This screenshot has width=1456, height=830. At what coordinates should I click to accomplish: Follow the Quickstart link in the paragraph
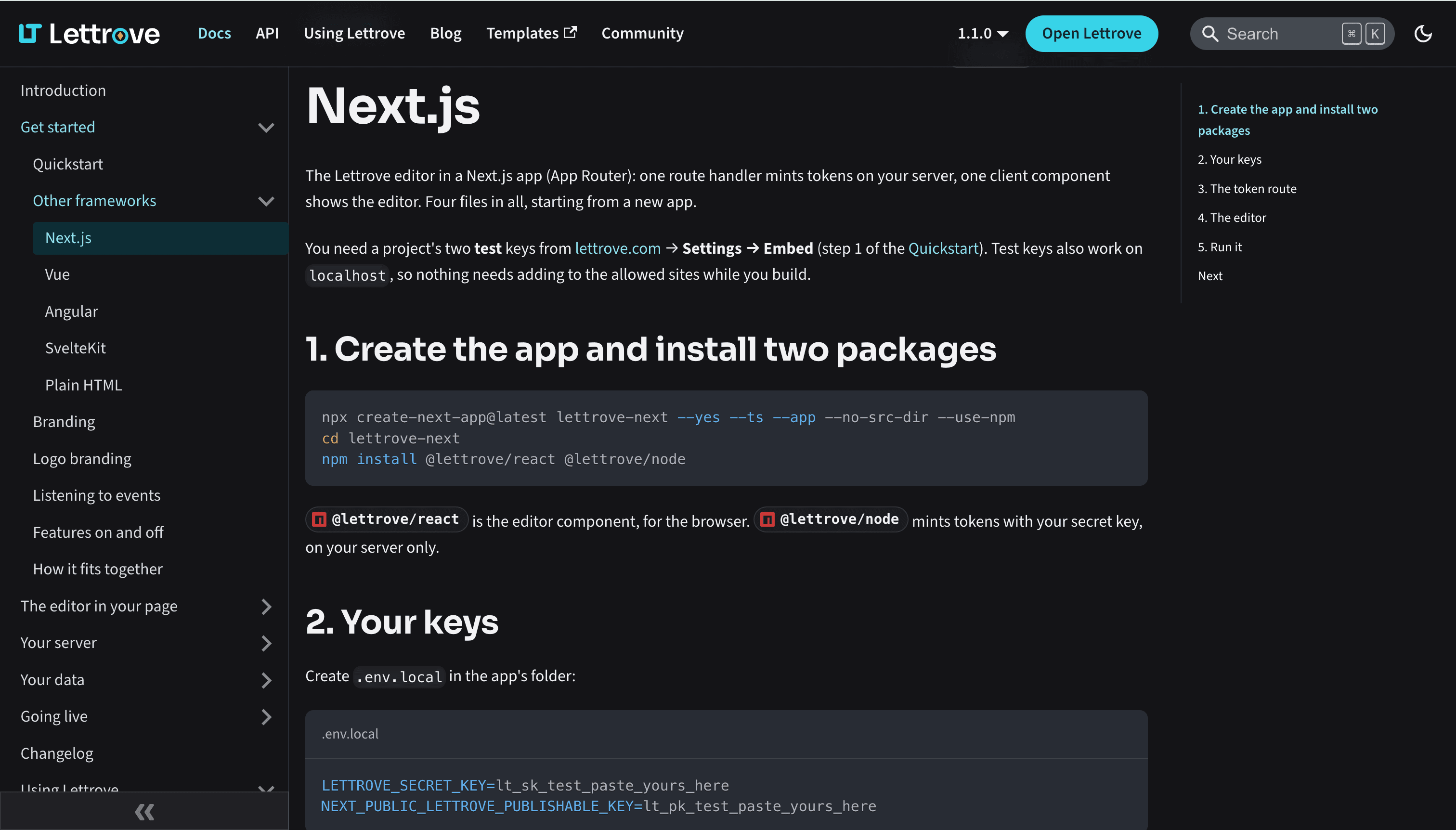tap(943, 248)
